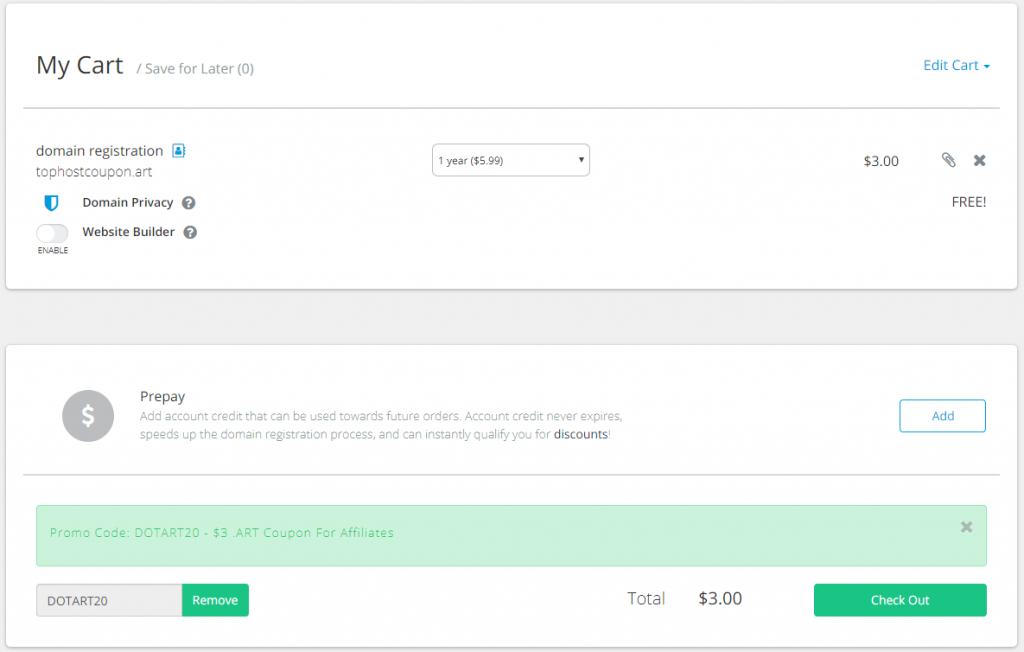The height and width of the screenshot is (652, 1024).
Task: Click the Website Builder question mark icon
Action: click(x=191, y=232)
